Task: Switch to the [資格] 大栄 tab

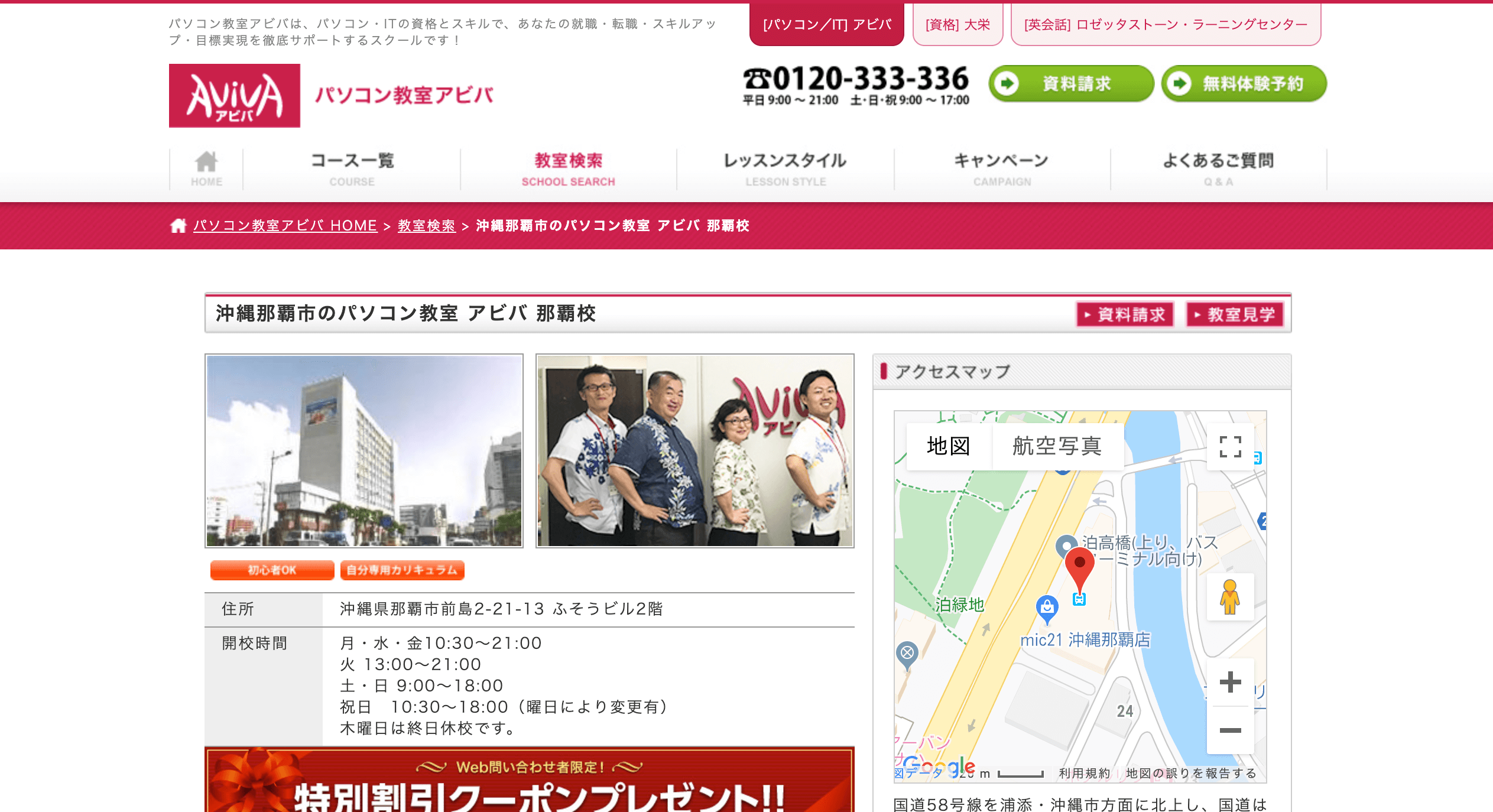Action: point(958,24)
